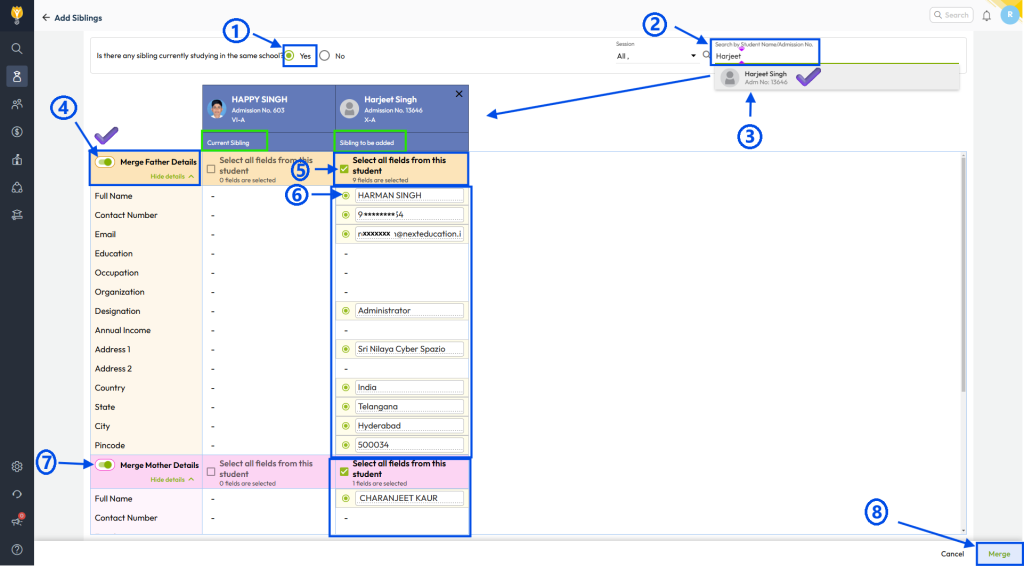Check father select all for current sibling
The image size is (1024, 566).
click(x=211, y=169)
